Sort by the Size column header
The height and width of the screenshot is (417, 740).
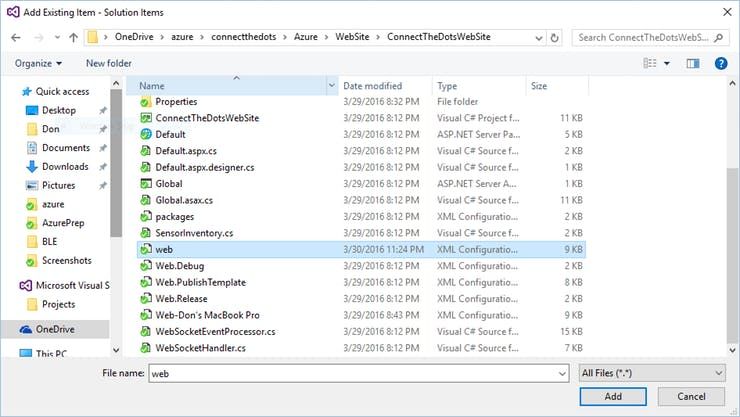point(539,86)
